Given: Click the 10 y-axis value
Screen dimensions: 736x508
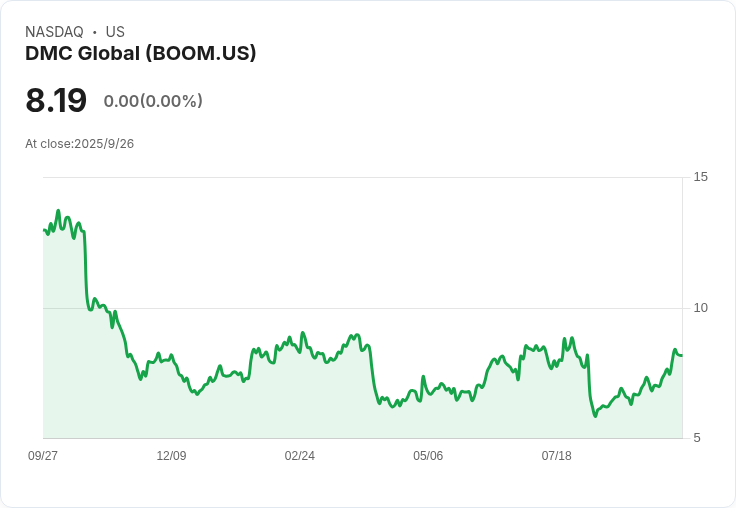Looking at the screenshot, I should pos(700,308).
